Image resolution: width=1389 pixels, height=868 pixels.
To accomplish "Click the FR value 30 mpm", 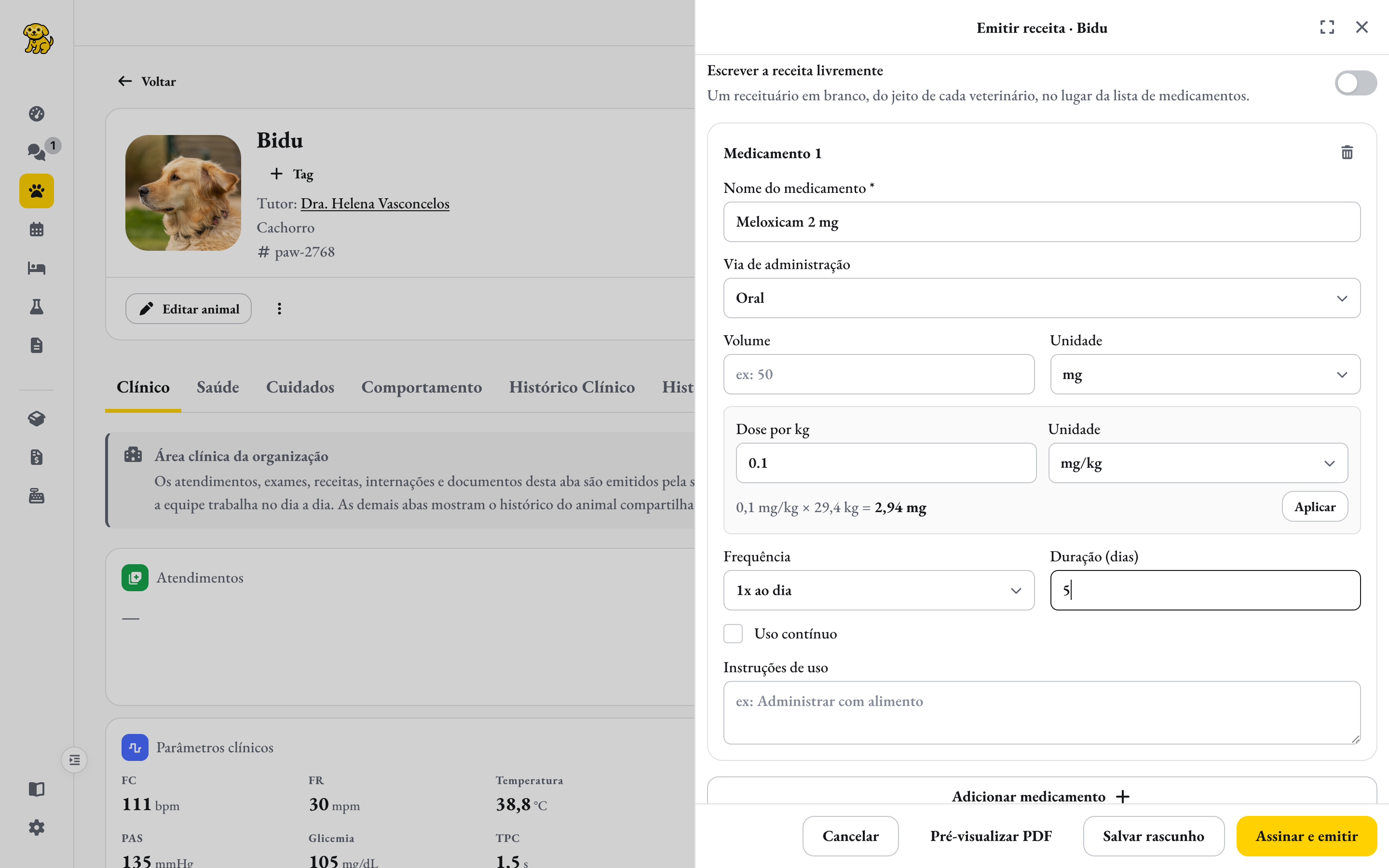I will click(x=334, y=804).
